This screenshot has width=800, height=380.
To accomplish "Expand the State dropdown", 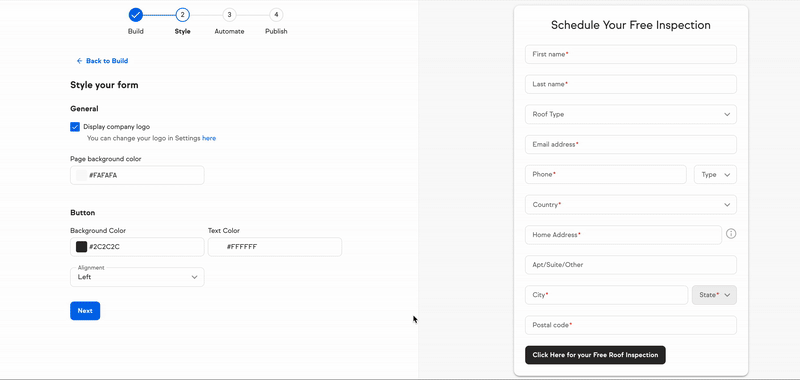I will point(714,295).
